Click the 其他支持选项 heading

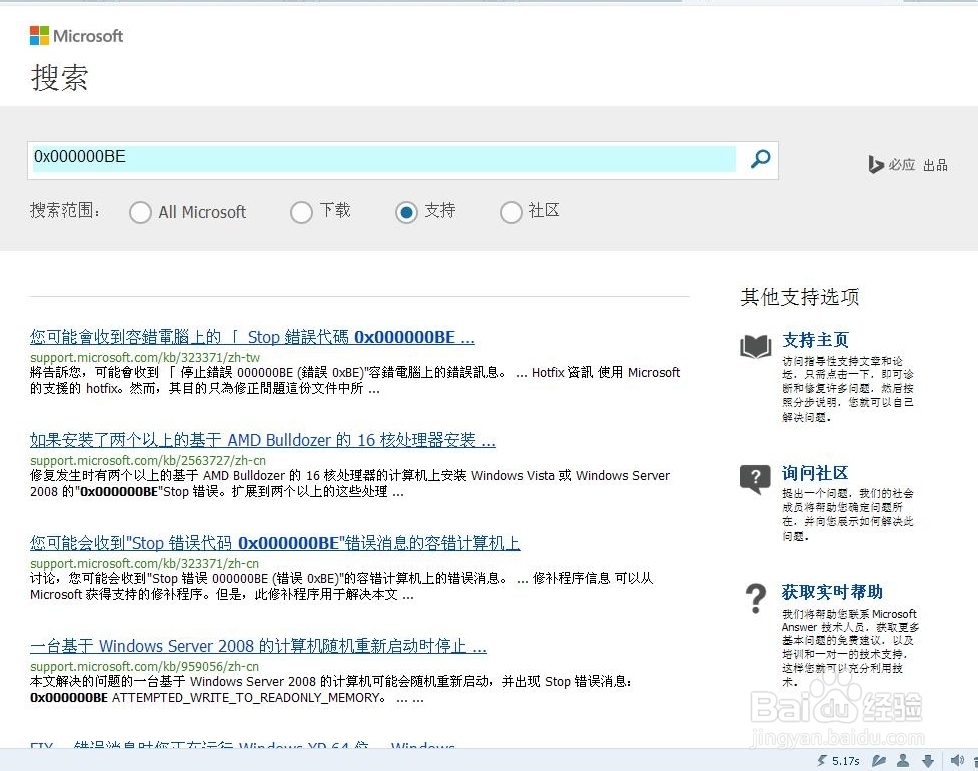click(800, 297)
